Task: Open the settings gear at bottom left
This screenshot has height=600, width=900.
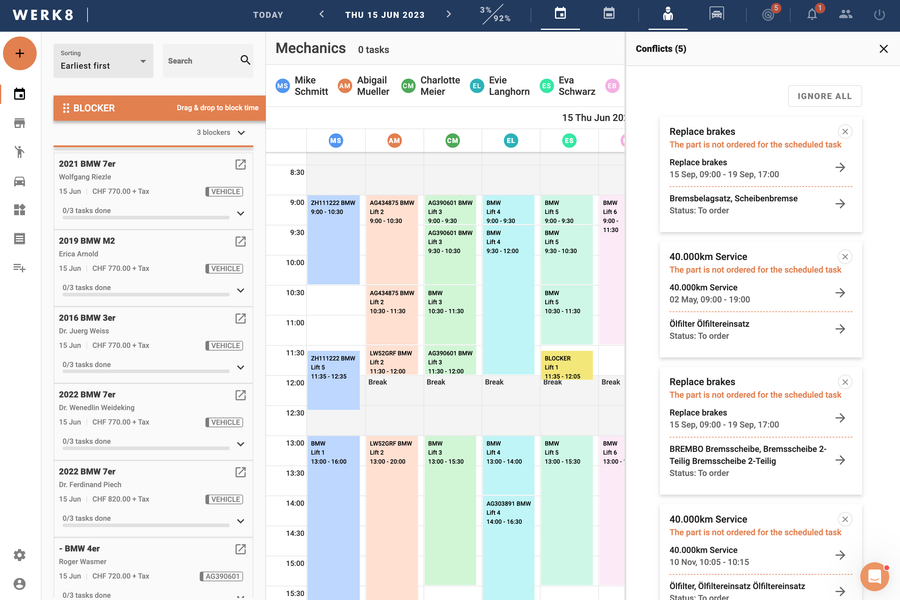Action: pyautogui.click(x=18, y=555)
